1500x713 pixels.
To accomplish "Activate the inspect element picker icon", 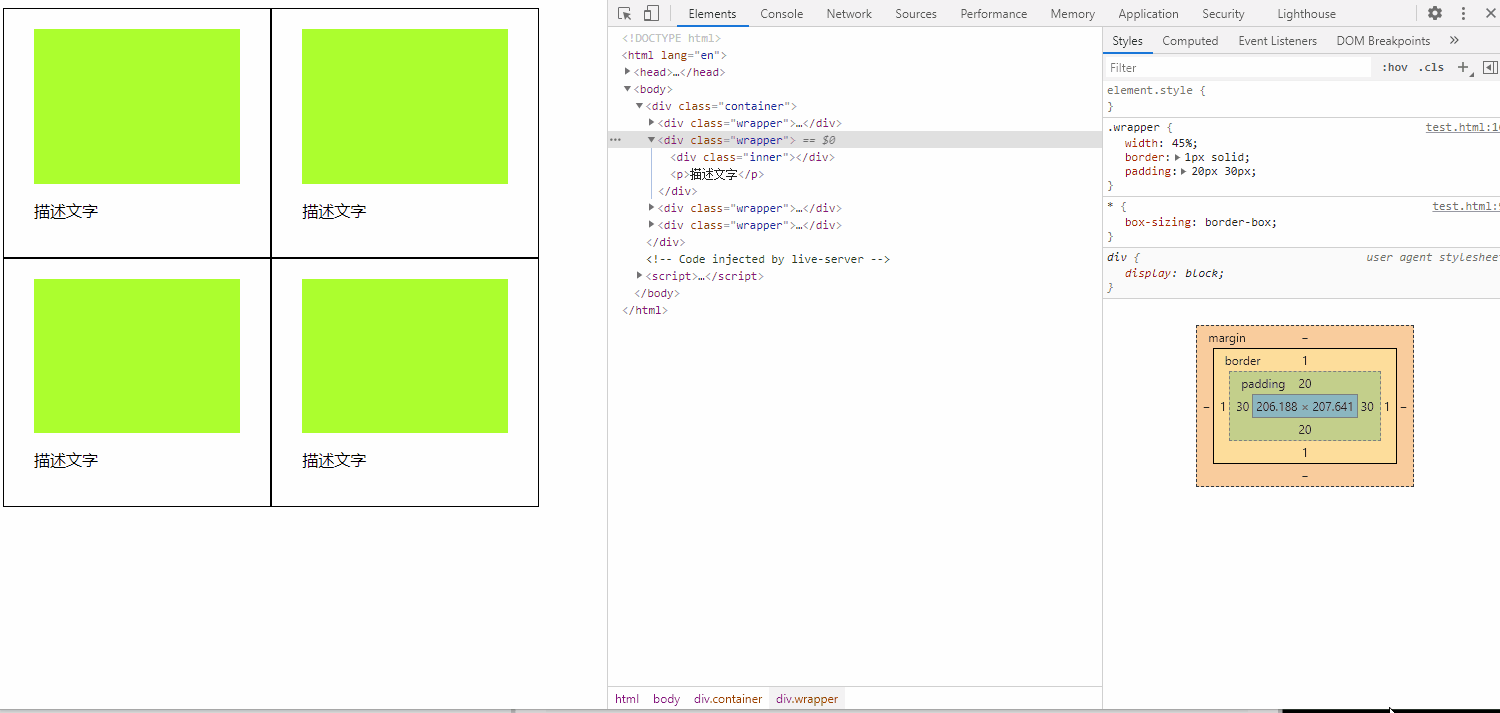I will [625, 14].
